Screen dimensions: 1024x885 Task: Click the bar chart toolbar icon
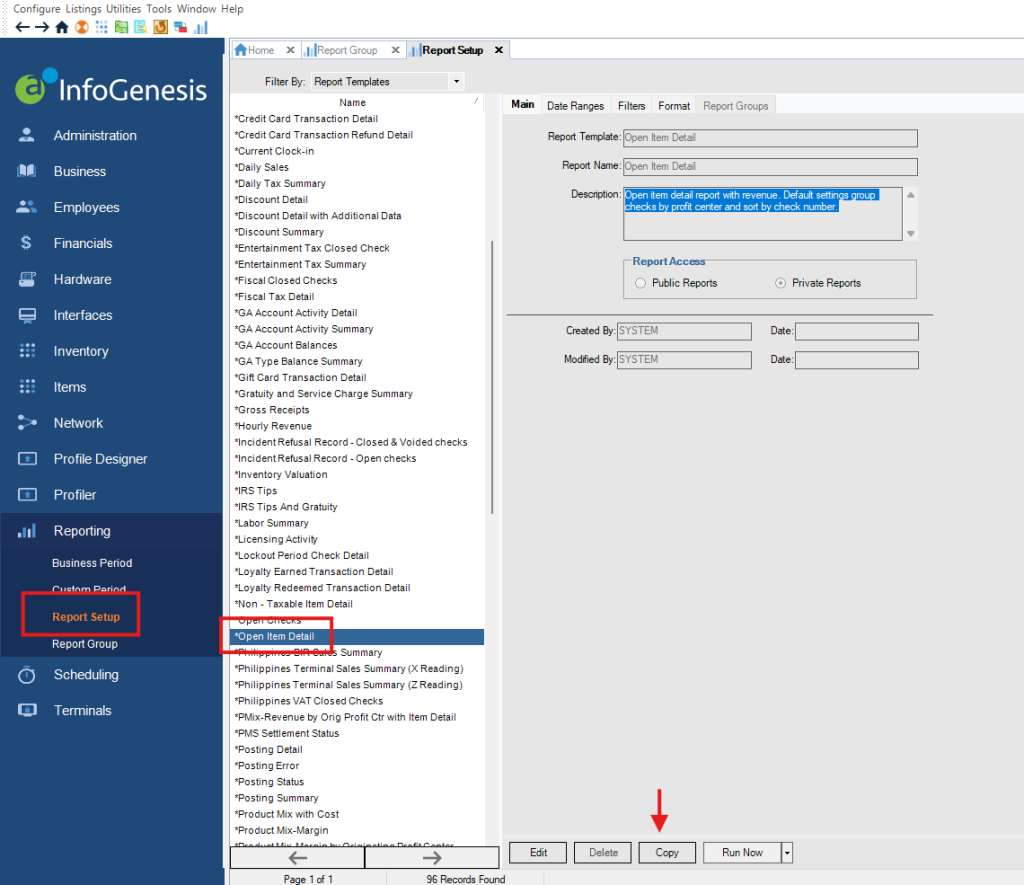click(x=200, y=27)
